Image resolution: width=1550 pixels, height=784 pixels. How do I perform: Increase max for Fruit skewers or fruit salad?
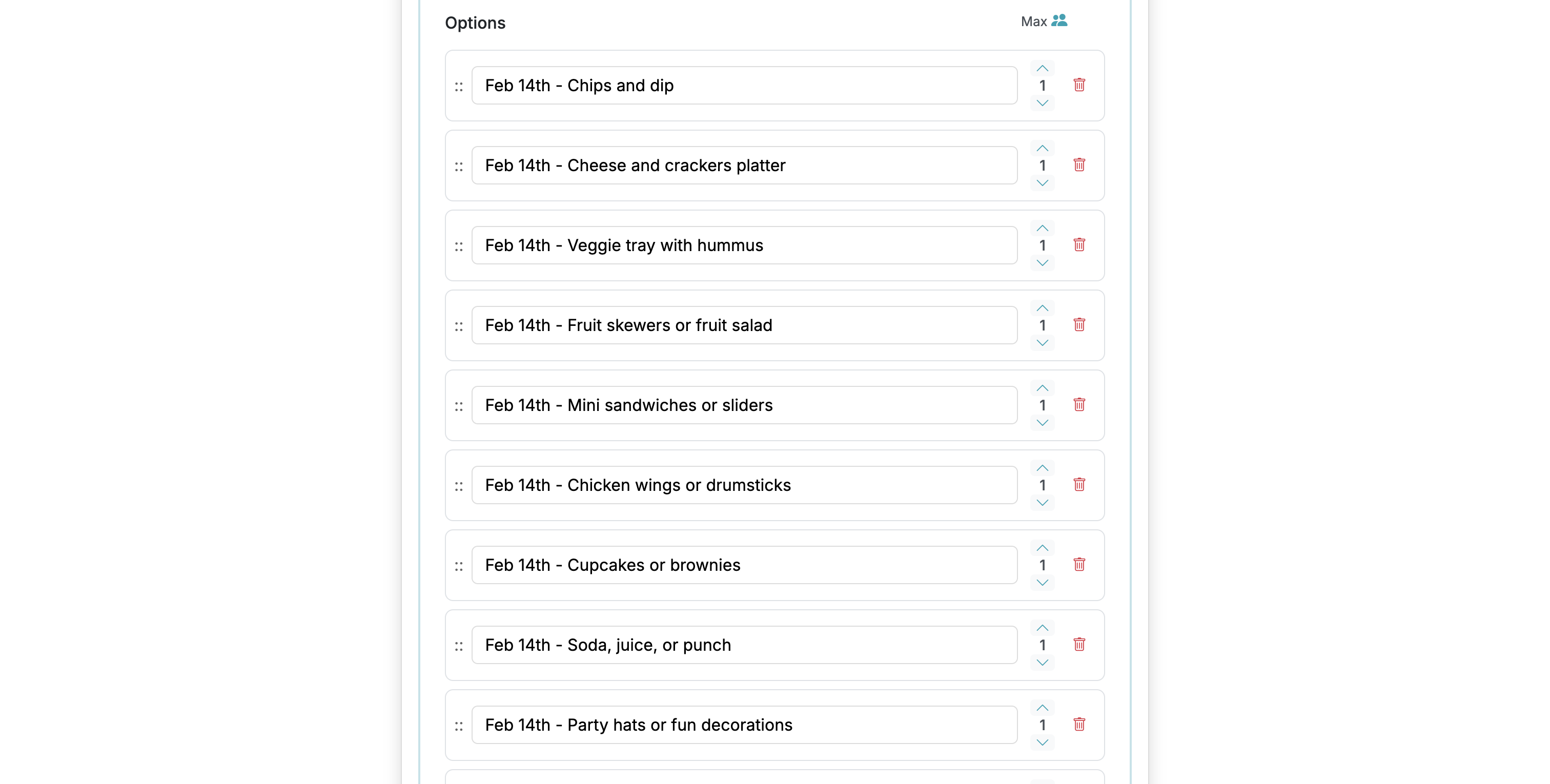pos(1042,307)
